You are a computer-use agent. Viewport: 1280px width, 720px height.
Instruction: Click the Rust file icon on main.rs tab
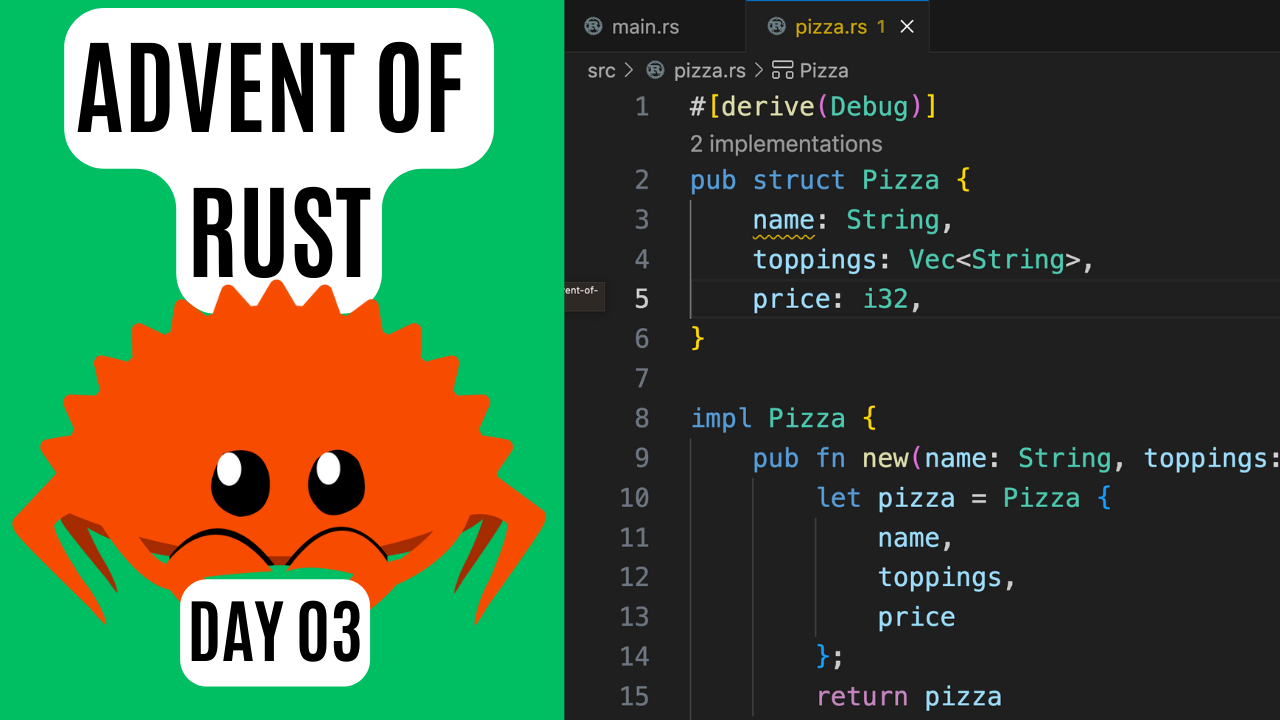point(593,27)
